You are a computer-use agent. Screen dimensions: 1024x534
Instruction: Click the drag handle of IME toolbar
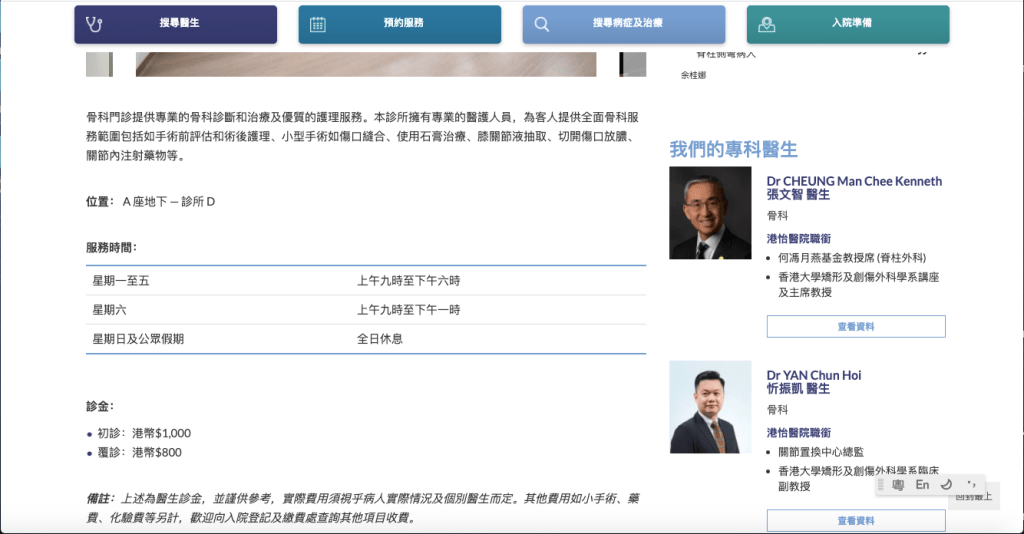click(x=881, y=485)
